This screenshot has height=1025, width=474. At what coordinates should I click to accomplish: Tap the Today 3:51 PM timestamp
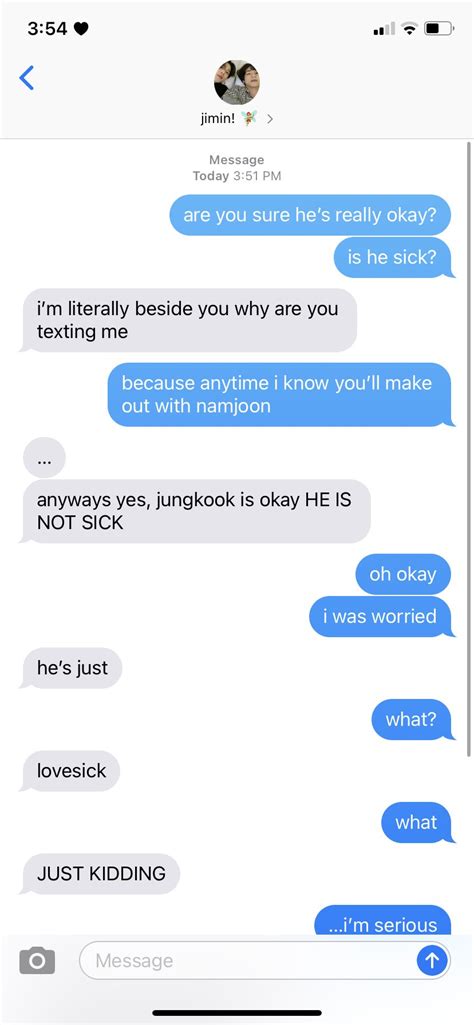(237, 176)
